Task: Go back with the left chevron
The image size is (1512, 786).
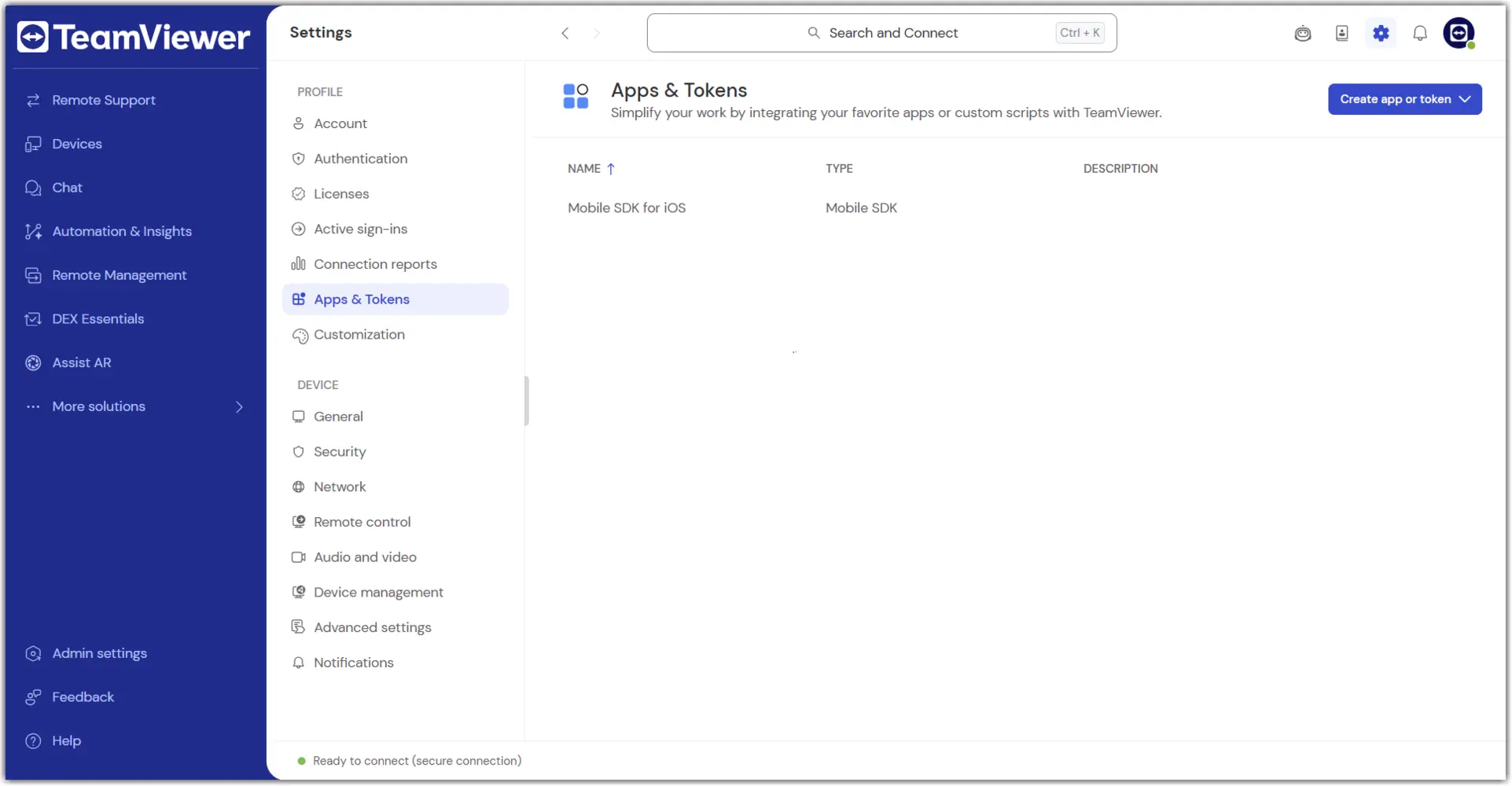Action: (565, 33)
